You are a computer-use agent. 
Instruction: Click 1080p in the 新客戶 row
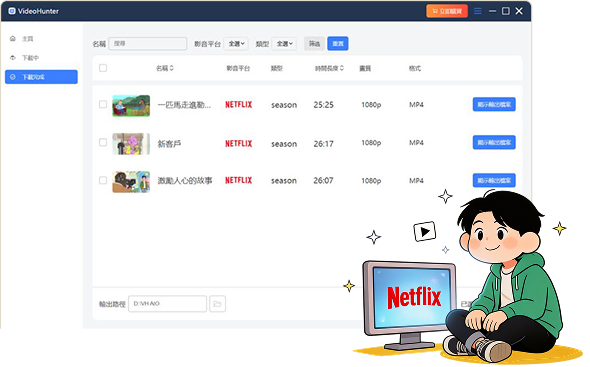pos(371,143)
